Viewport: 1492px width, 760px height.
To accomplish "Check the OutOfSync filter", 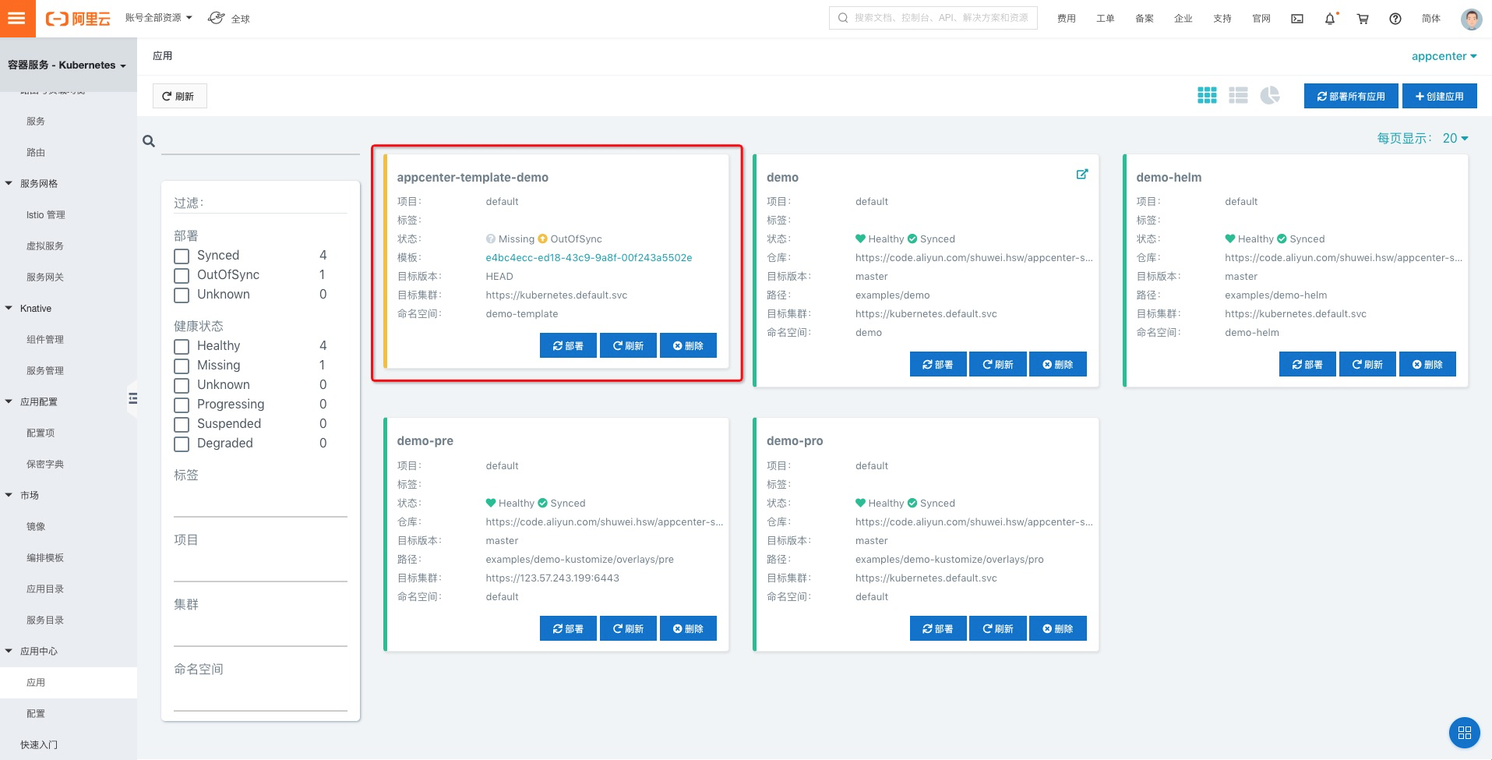I will [x=182, y=275].
